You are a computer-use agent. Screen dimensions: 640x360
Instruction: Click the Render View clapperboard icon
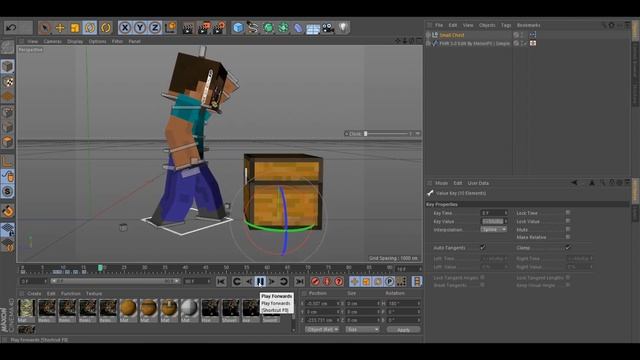click(x=188, y=28)
